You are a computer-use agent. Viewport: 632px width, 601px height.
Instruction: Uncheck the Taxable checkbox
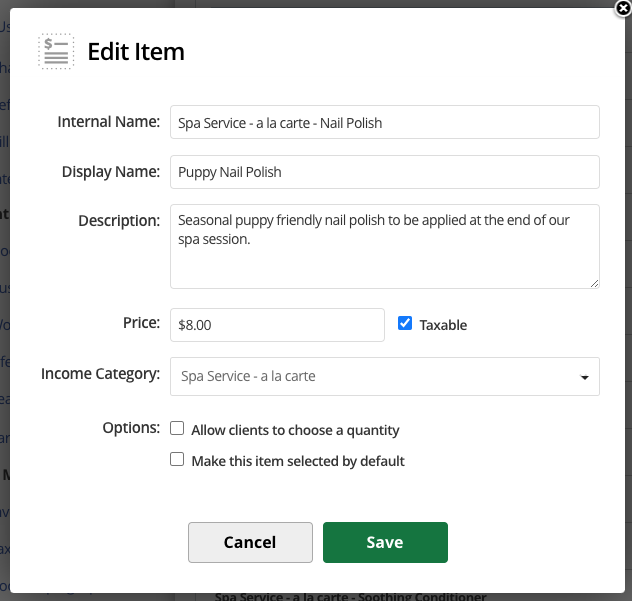coord(405,323)
